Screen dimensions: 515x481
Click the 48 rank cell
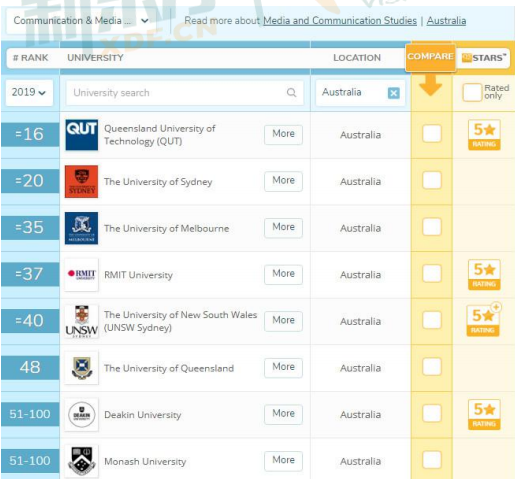[30, 368]
